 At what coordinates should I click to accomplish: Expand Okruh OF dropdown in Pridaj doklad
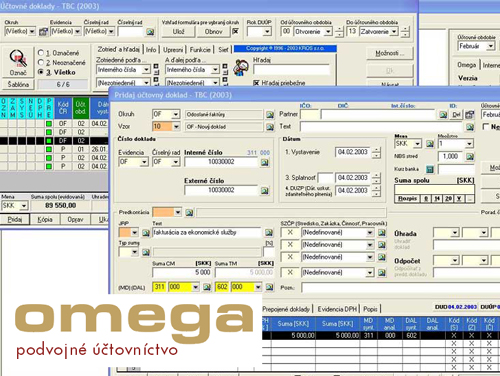pos(176,115)
